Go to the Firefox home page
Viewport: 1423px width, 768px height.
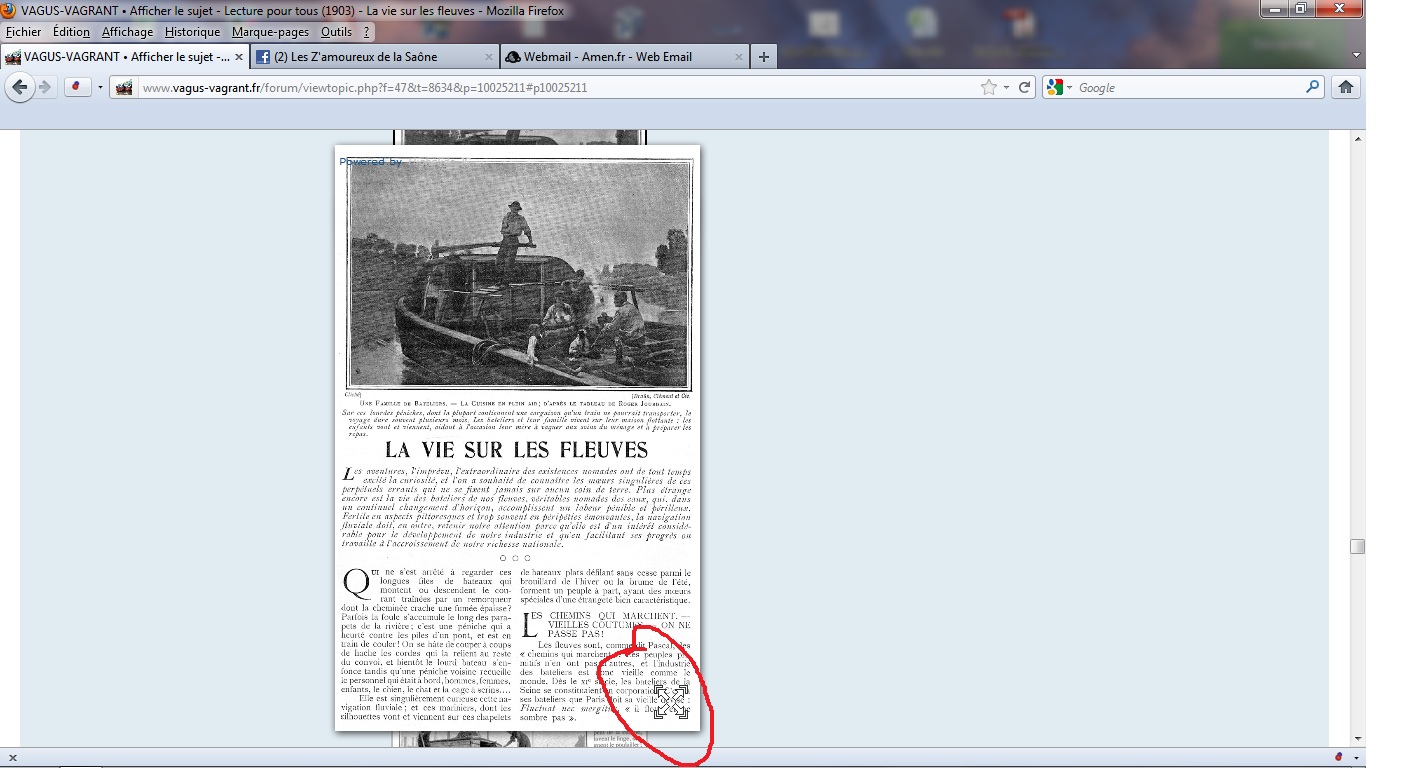point(1346,88)
